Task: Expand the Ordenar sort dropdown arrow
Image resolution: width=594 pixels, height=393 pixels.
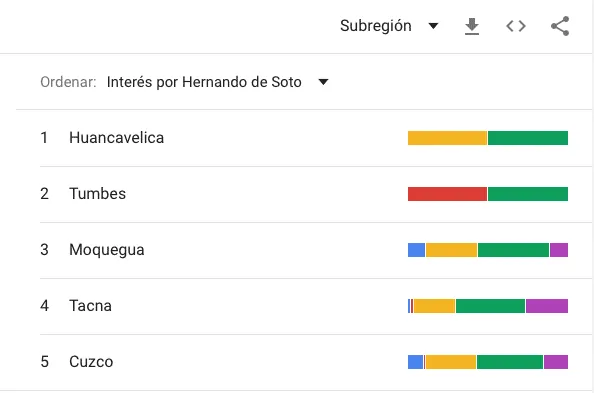Action: point(323,82)
